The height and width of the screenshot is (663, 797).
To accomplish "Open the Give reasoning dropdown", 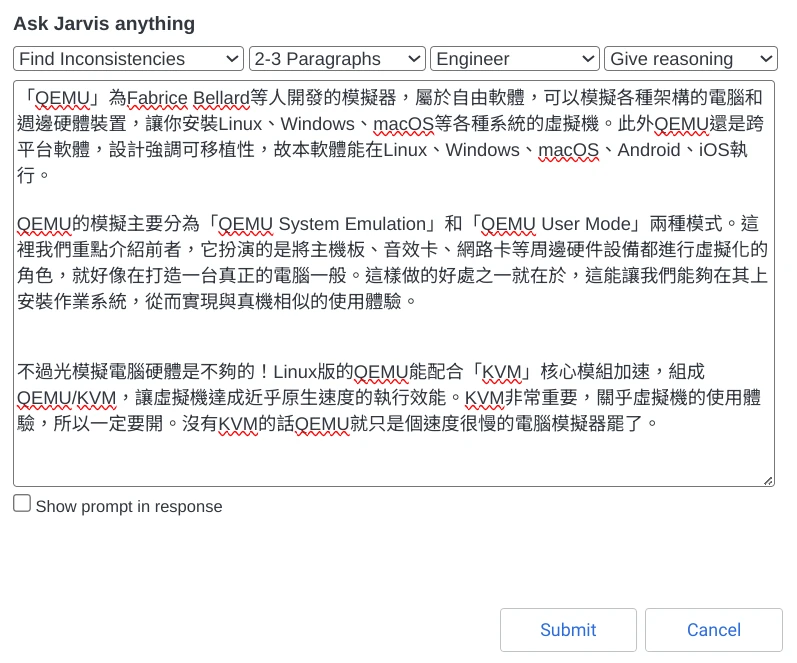I will (x=691, y=59).
